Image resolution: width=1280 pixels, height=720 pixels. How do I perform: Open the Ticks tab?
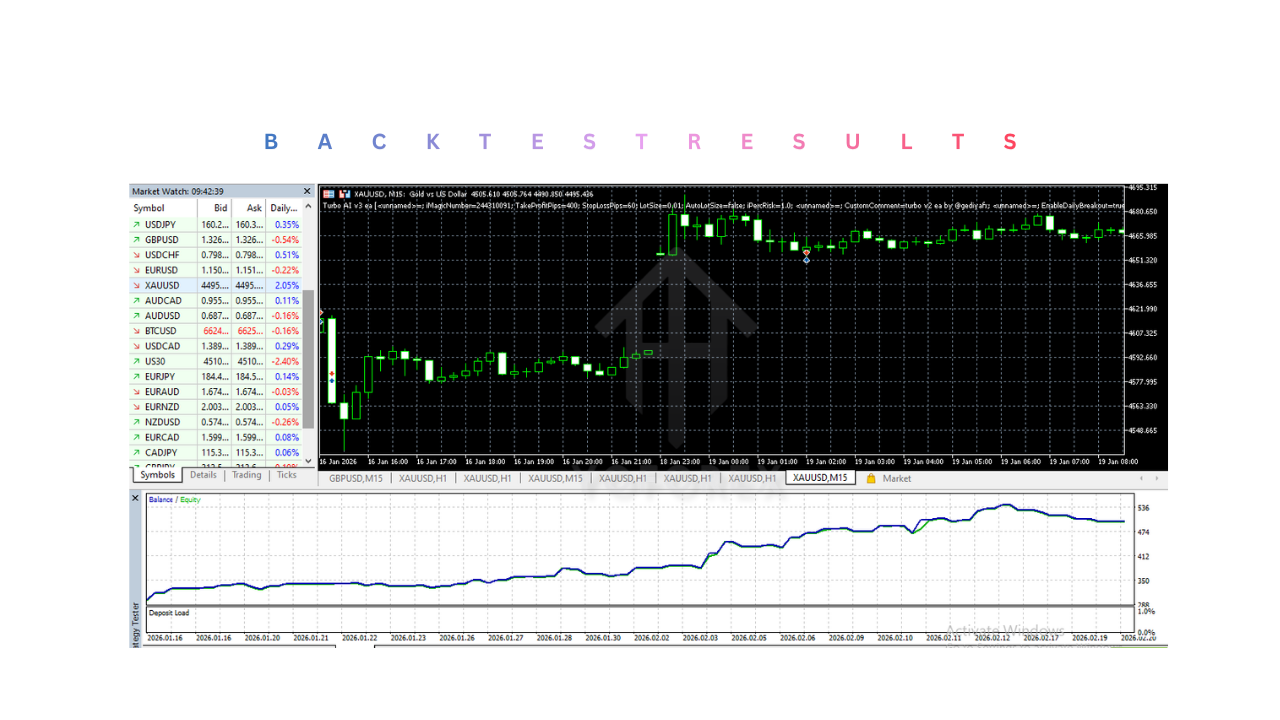[x=287, y=475]
